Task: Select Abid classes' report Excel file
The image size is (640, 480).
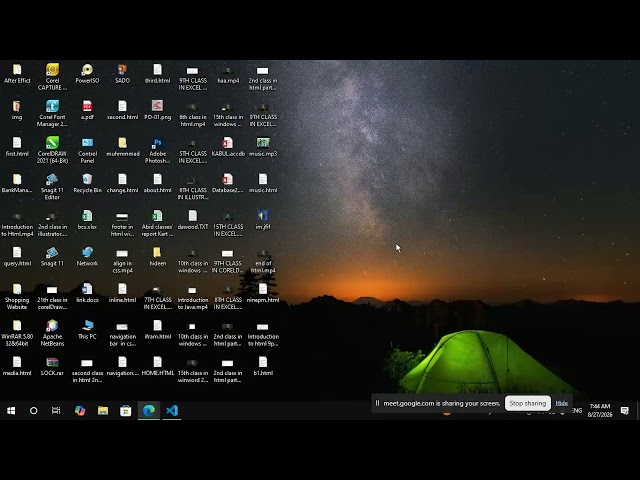Action: (x=158, y=223)
